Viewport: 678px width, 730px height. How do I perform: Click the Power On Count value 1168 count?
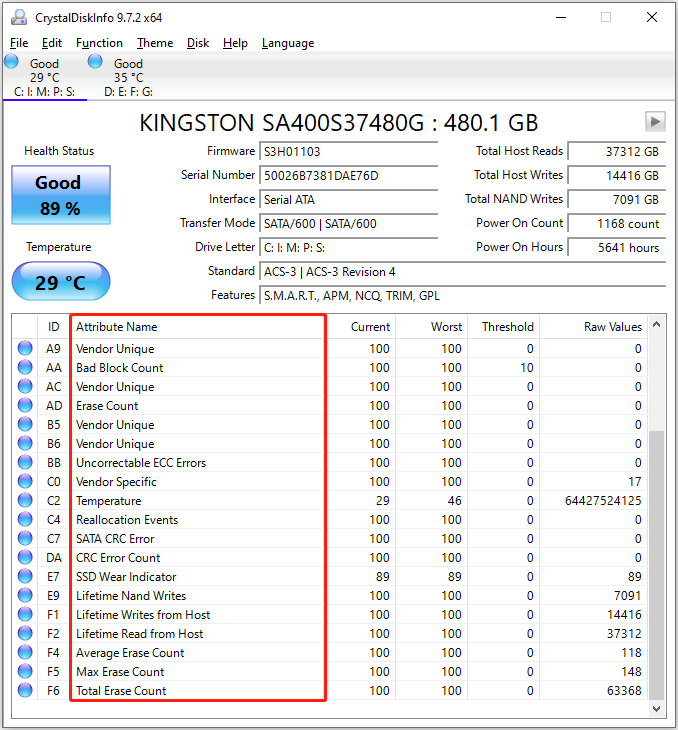pyautogui.click(x=617, y=224)
